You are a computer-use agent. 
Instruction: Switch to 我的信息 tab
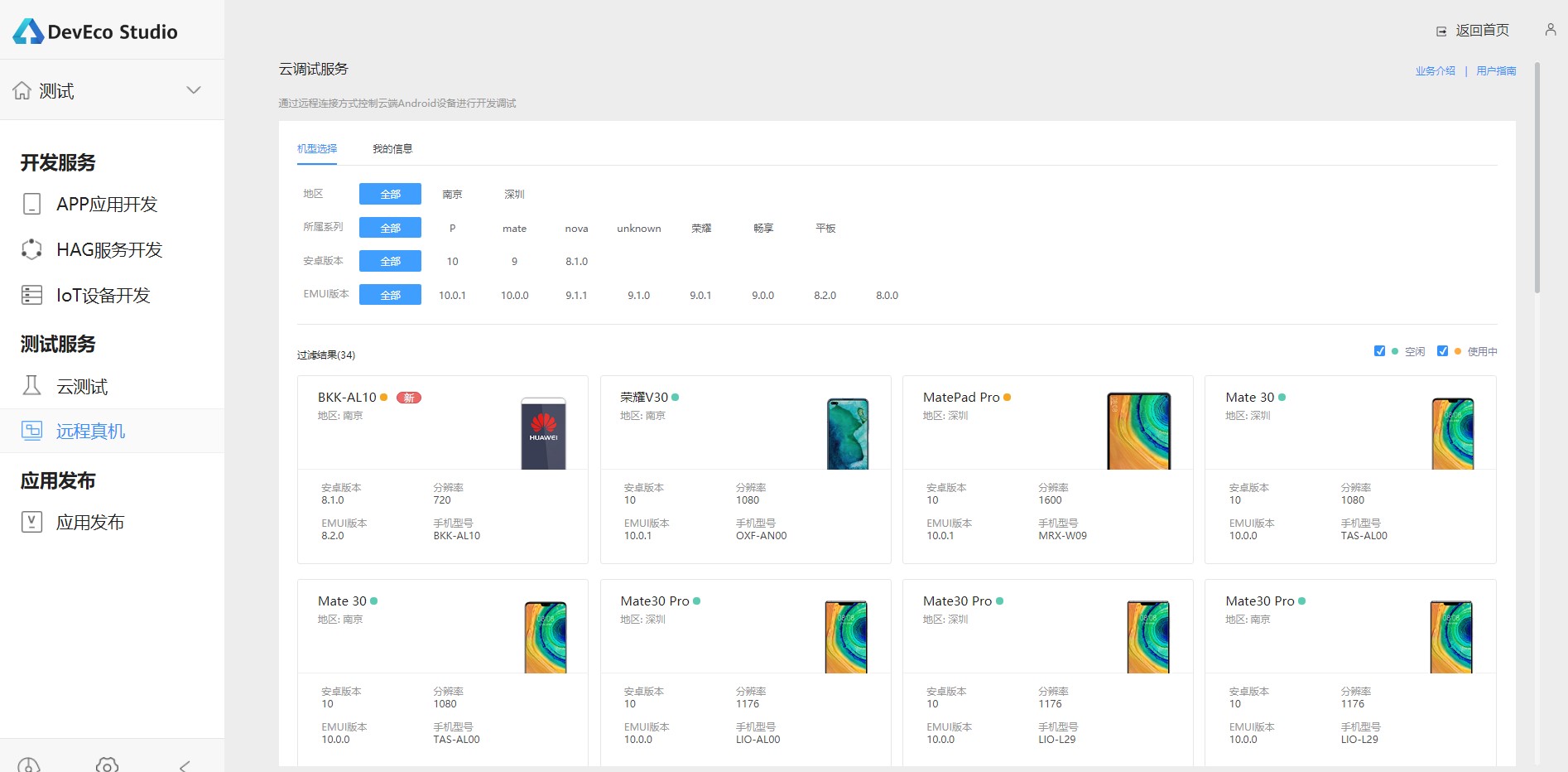point(392,149)
